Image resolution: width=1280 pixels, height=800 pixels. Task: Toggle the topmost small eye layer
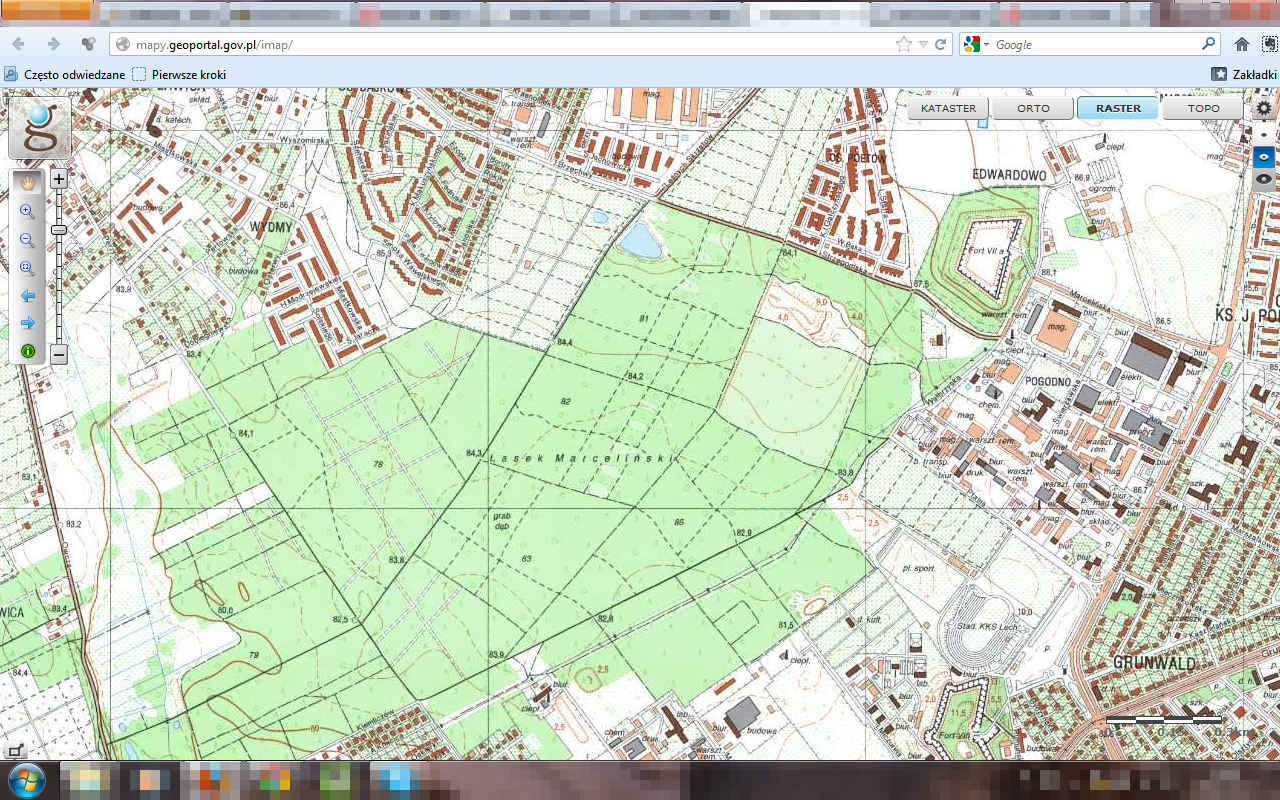coord(1264,134)
